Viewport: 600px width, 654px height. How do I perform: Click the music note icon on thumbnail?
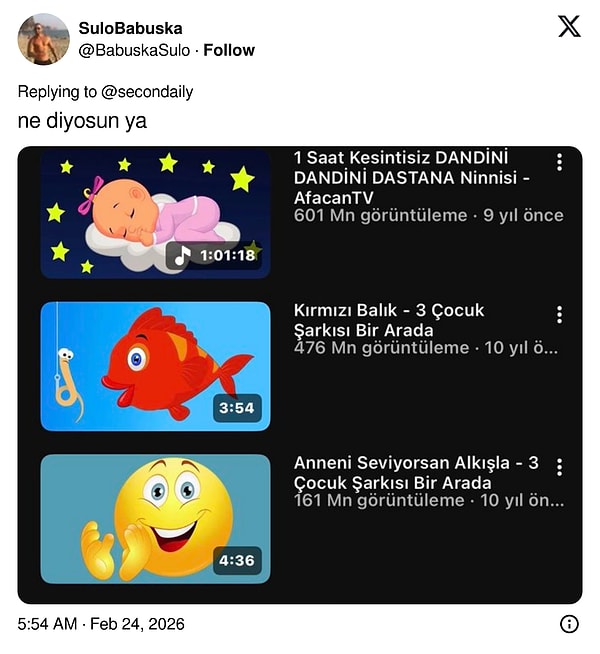(182, 255)
